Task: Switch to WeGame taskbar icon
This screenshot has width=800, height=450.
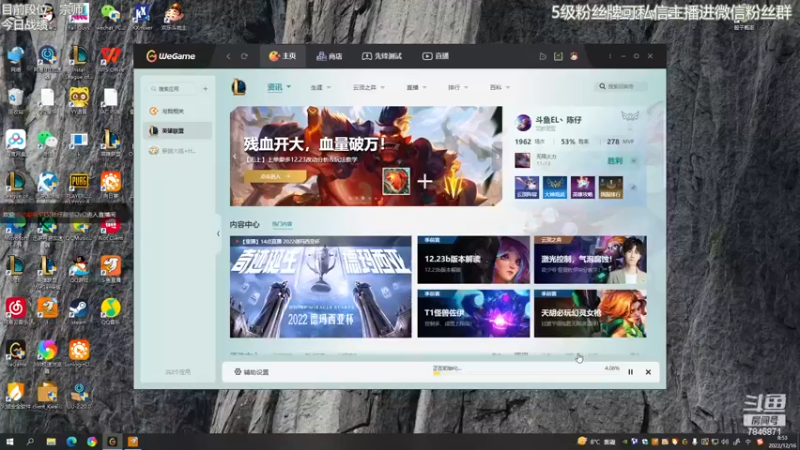Action: point(112,442)
